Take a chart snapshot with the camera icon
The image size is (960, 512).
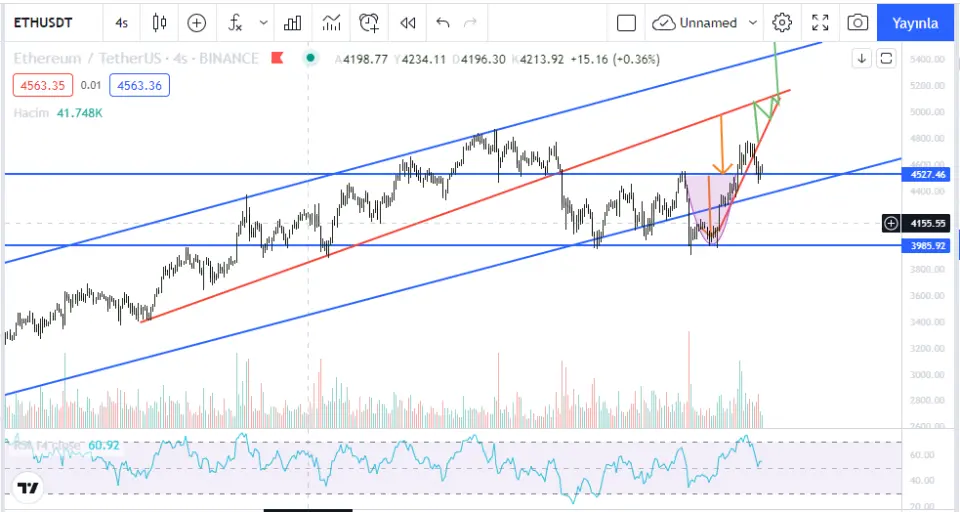coord(857,23)
